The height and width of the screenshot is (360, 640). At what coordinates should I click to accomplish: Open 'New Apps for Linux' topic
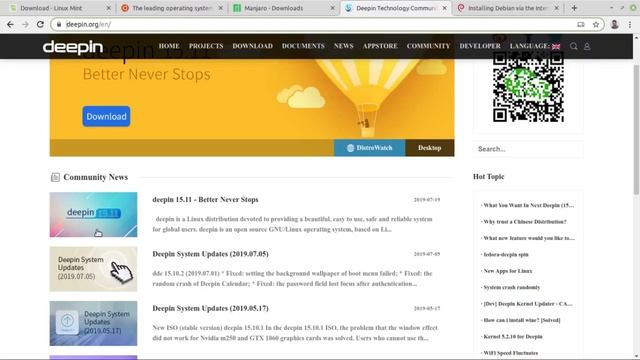tap(507, 271)
